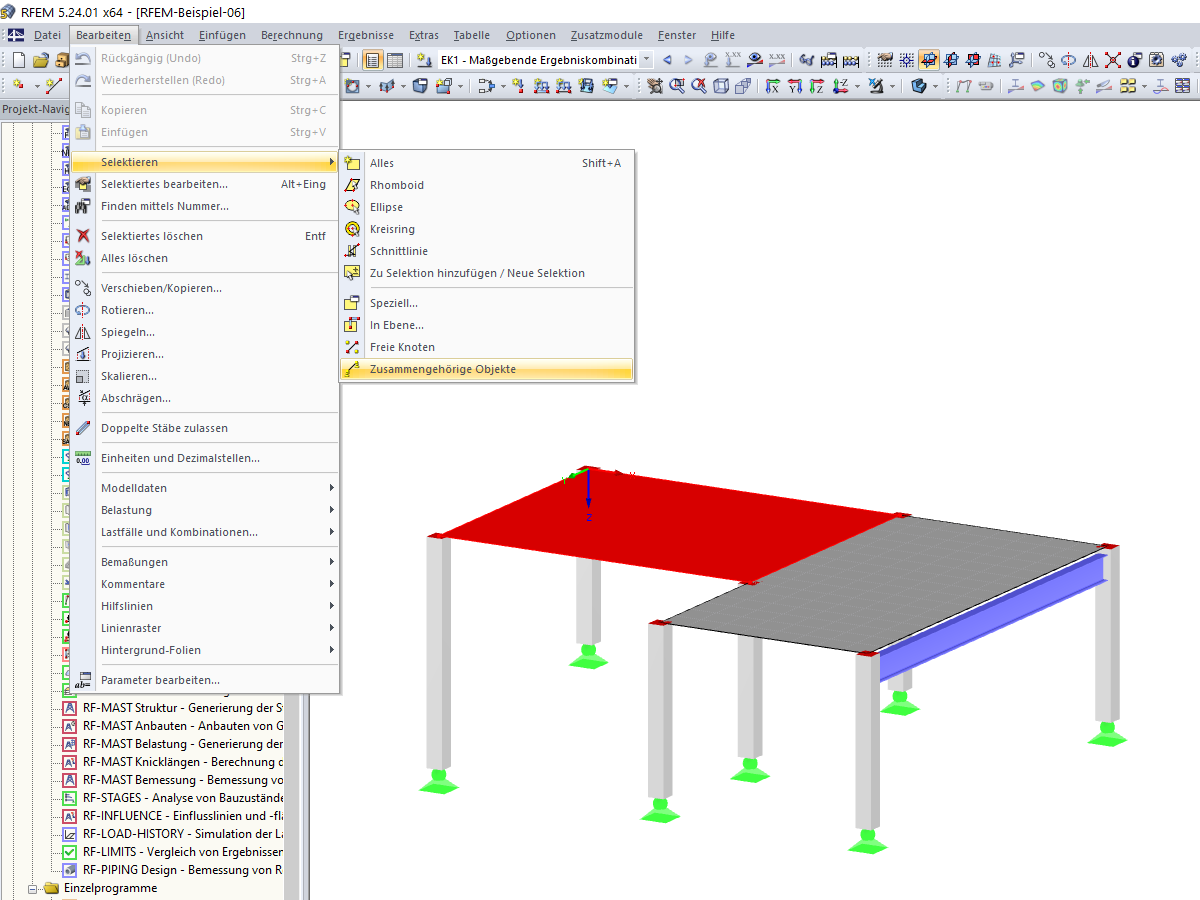
Task: Click the zoom window magnifier icon
Action: 677,87
